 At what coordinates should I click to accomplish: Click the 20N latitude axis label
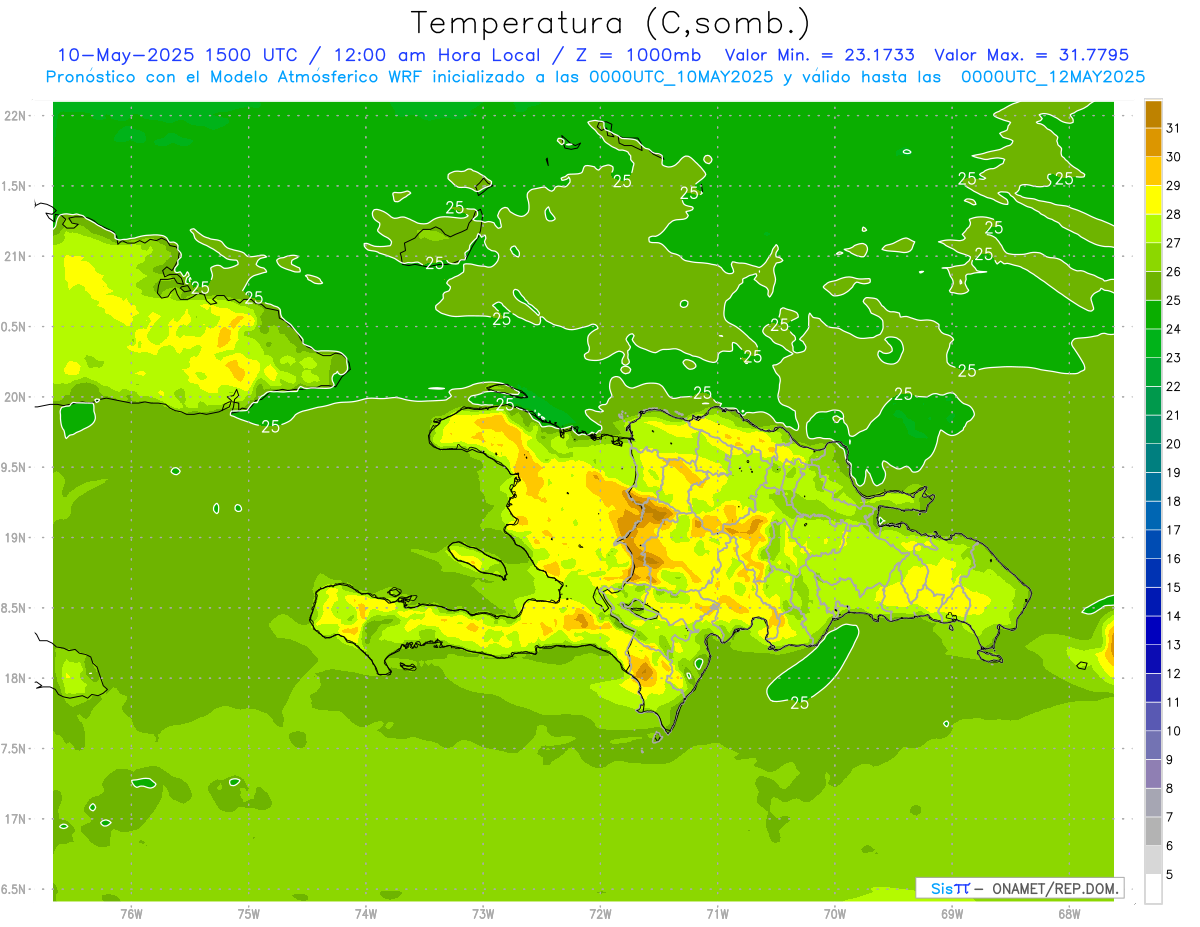(x=15, y=397)
